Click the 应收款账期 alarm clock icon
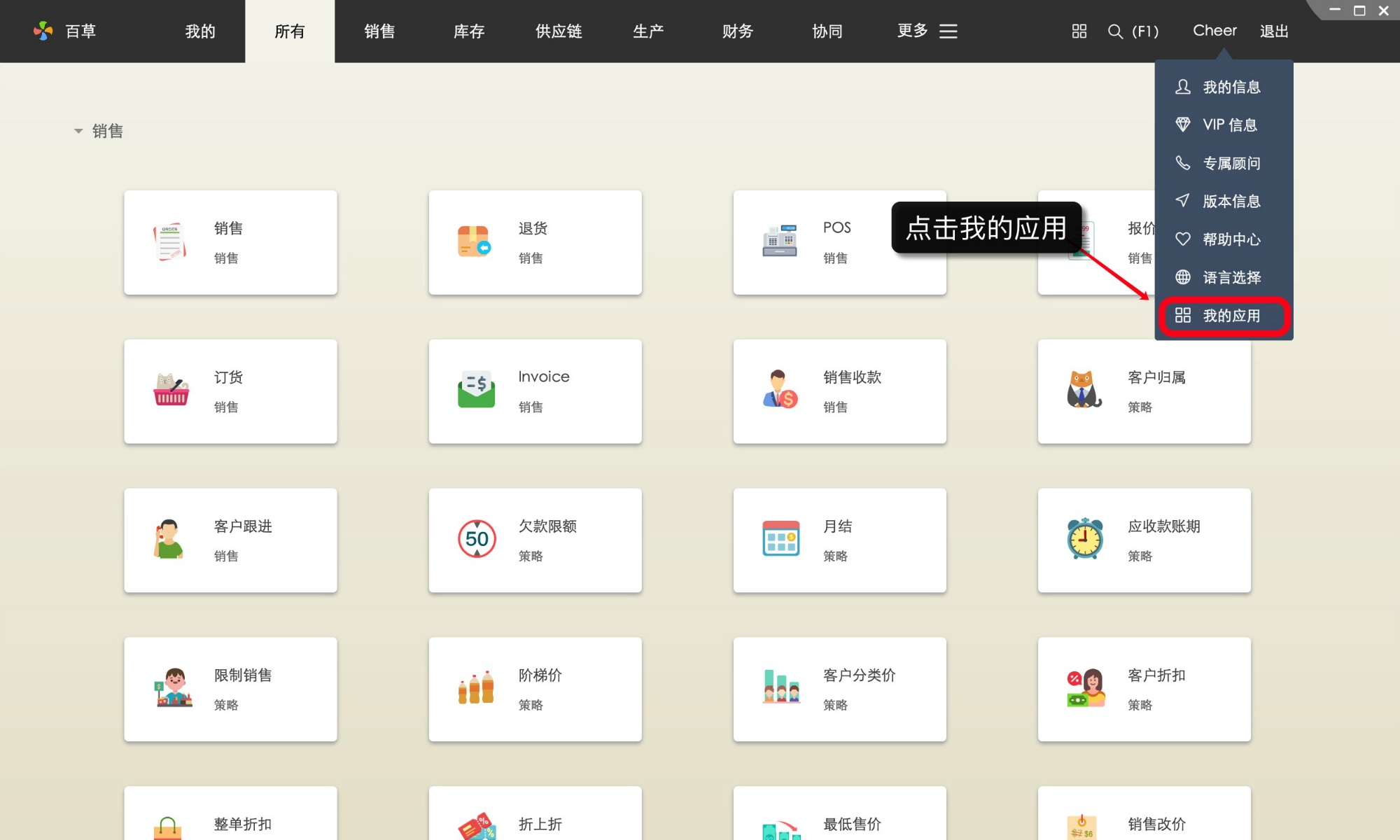This screenshot has width=1400, height=840. 1085,538
